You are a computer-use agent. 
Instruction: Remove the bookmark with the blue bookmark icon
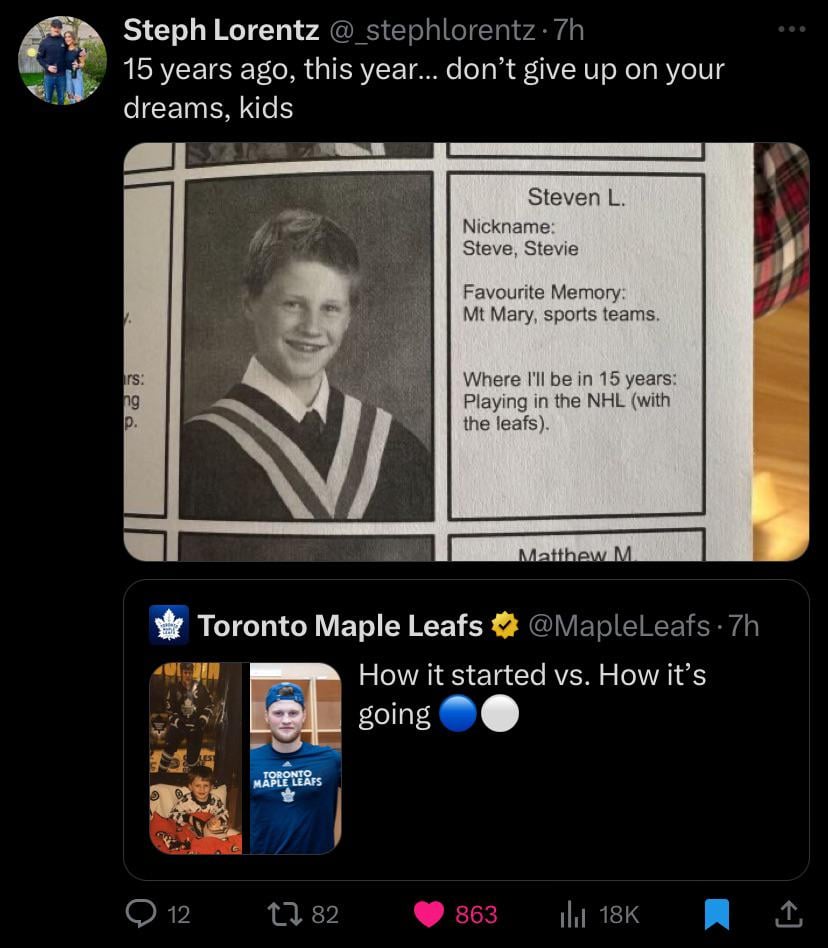pos(715,913)
